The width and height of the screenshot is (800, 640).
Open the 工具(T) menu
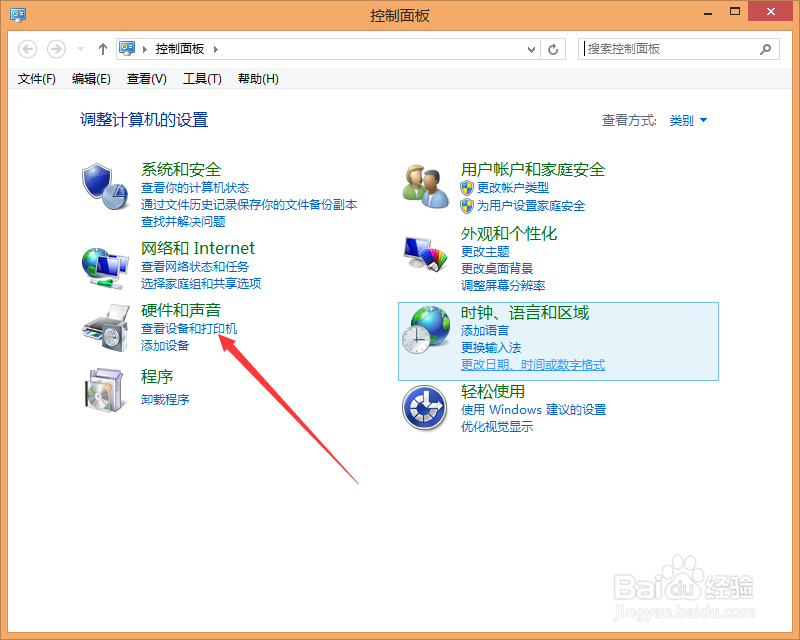(x=200, y=79)
